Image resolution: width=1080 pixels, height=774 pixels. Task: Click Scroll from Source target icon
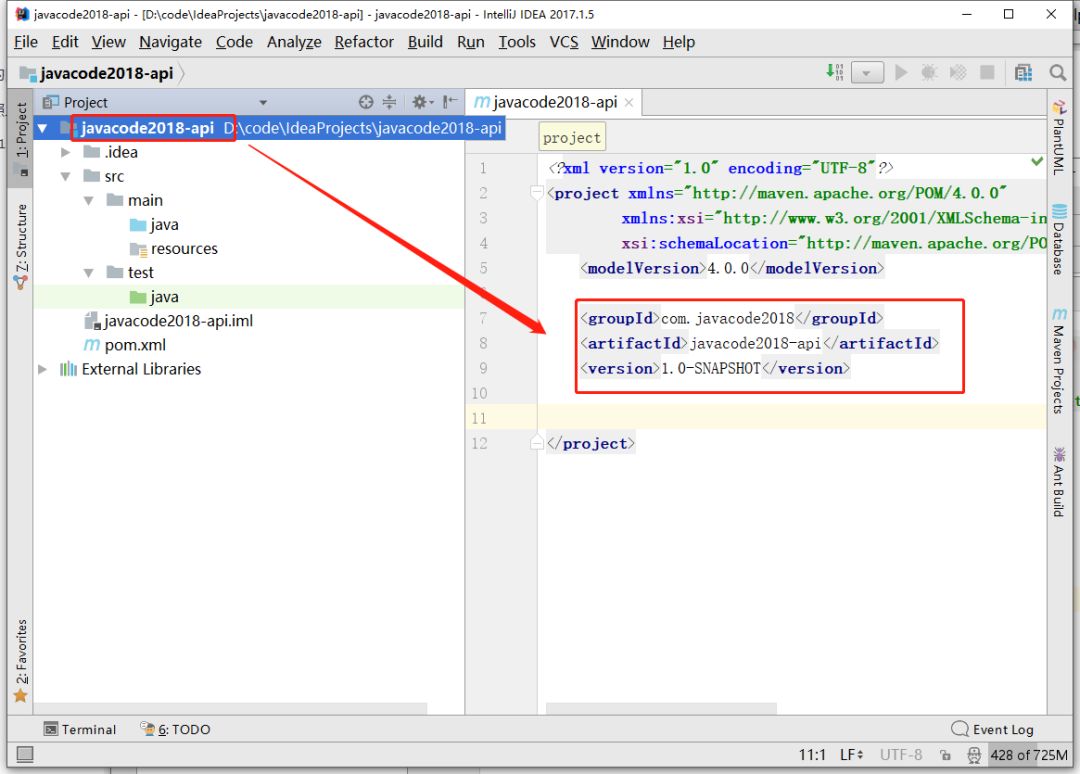(x=366, y=102)
